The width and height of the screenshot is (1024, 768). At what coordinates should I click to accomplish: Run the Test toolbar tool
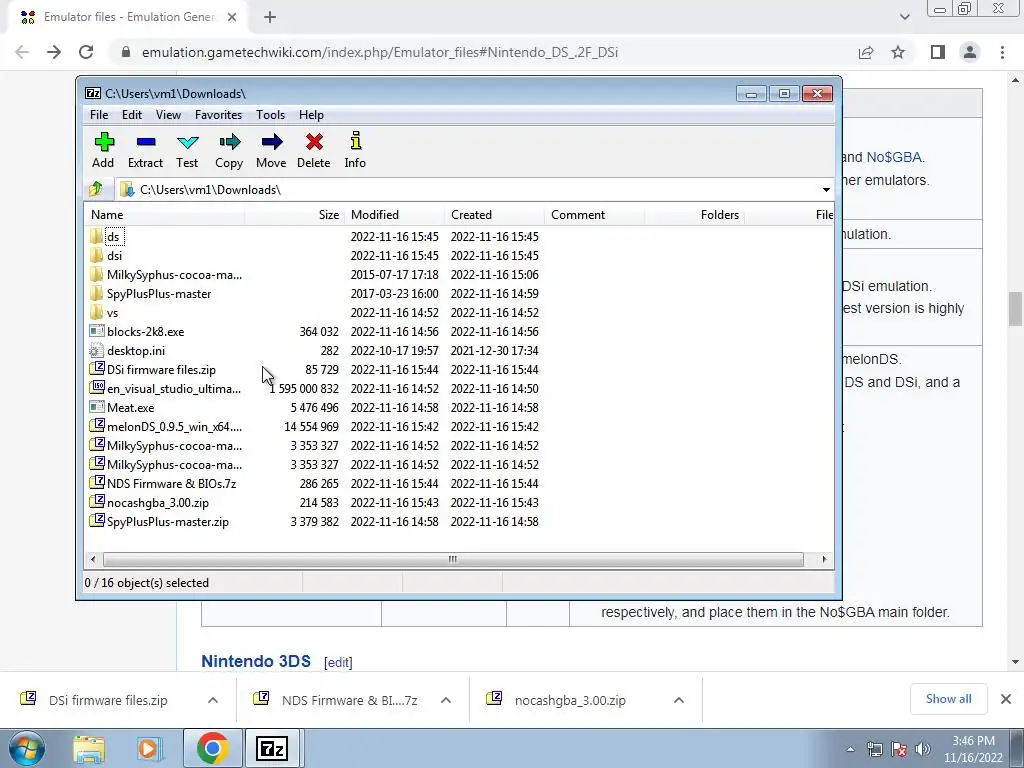coord(187,142)
